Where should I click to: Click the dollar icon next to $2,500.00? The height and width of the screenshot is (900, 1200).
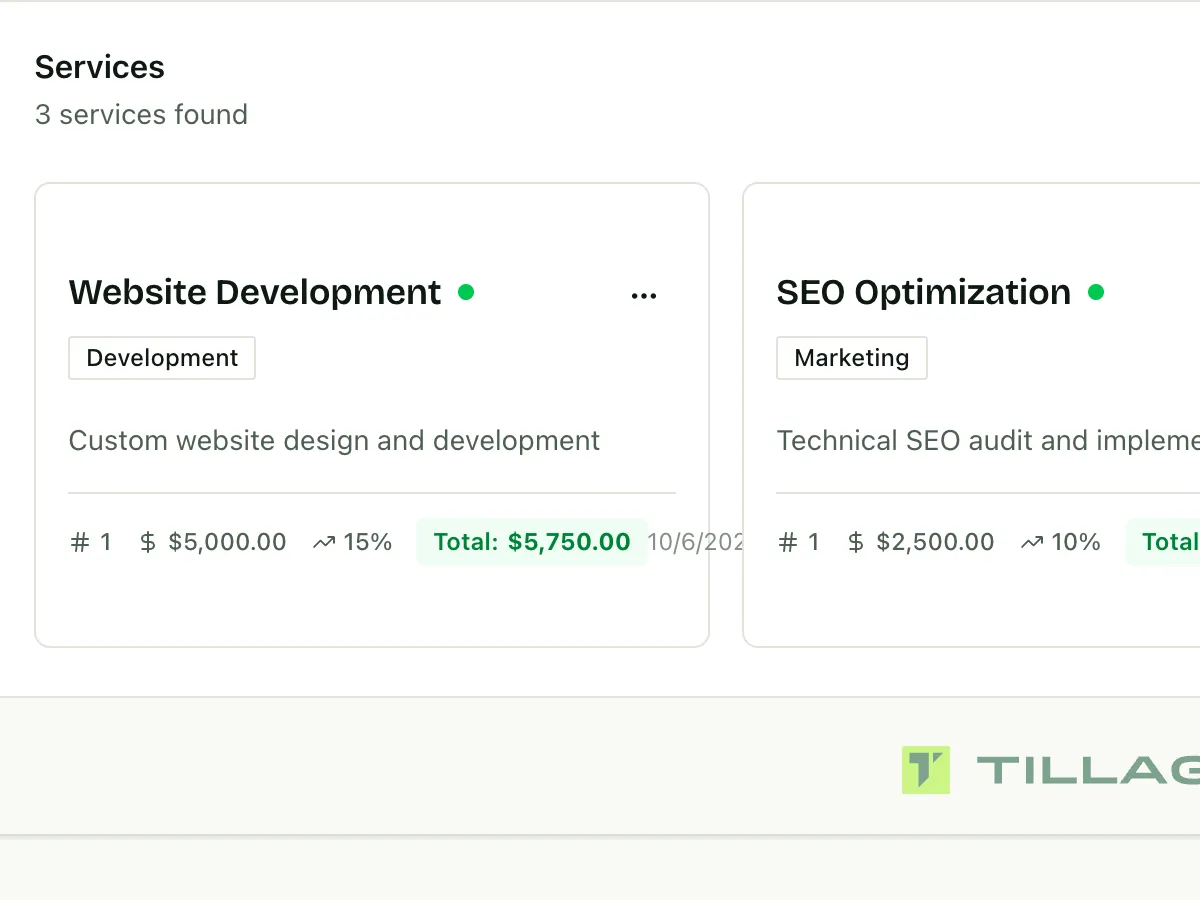click(x=856, y=543)
